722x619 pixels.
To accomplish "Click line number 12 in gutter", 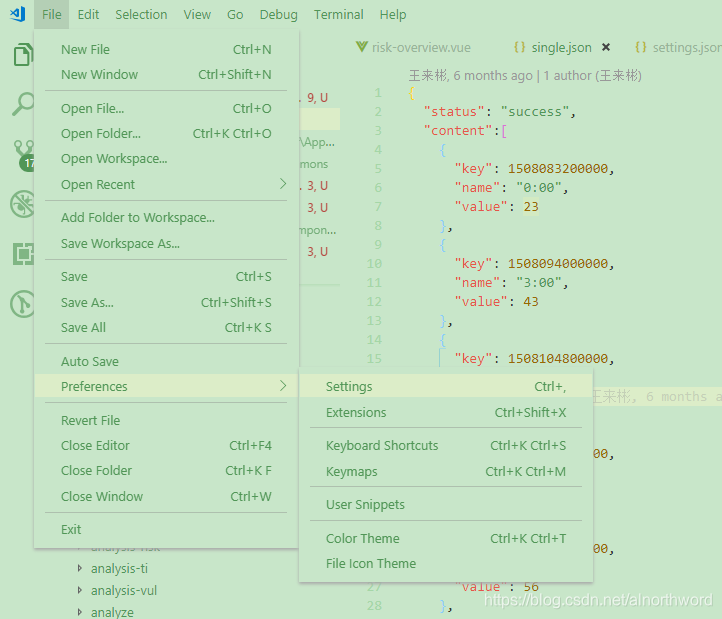I will [374, 302].
